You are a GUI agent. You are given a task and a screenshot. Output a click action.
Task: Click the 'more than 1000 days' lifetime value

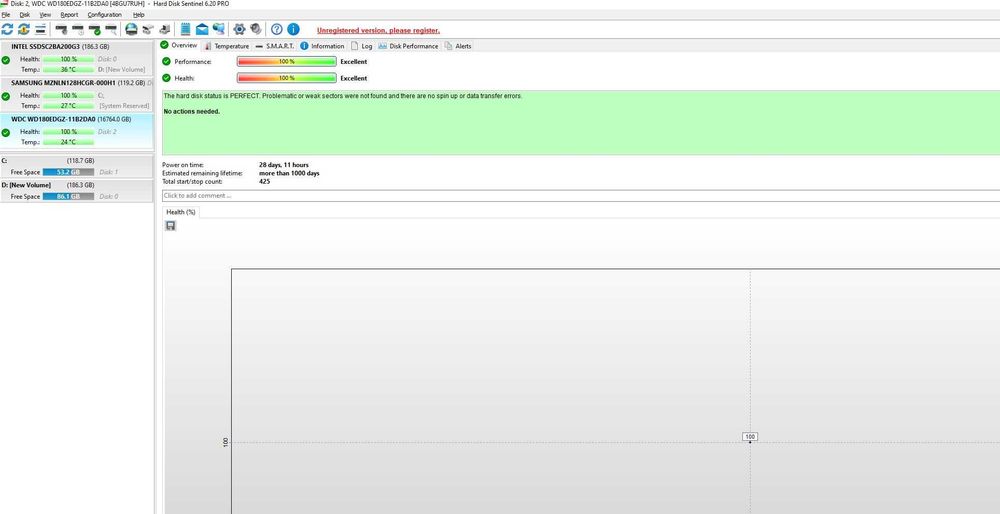tap(290, 173)
